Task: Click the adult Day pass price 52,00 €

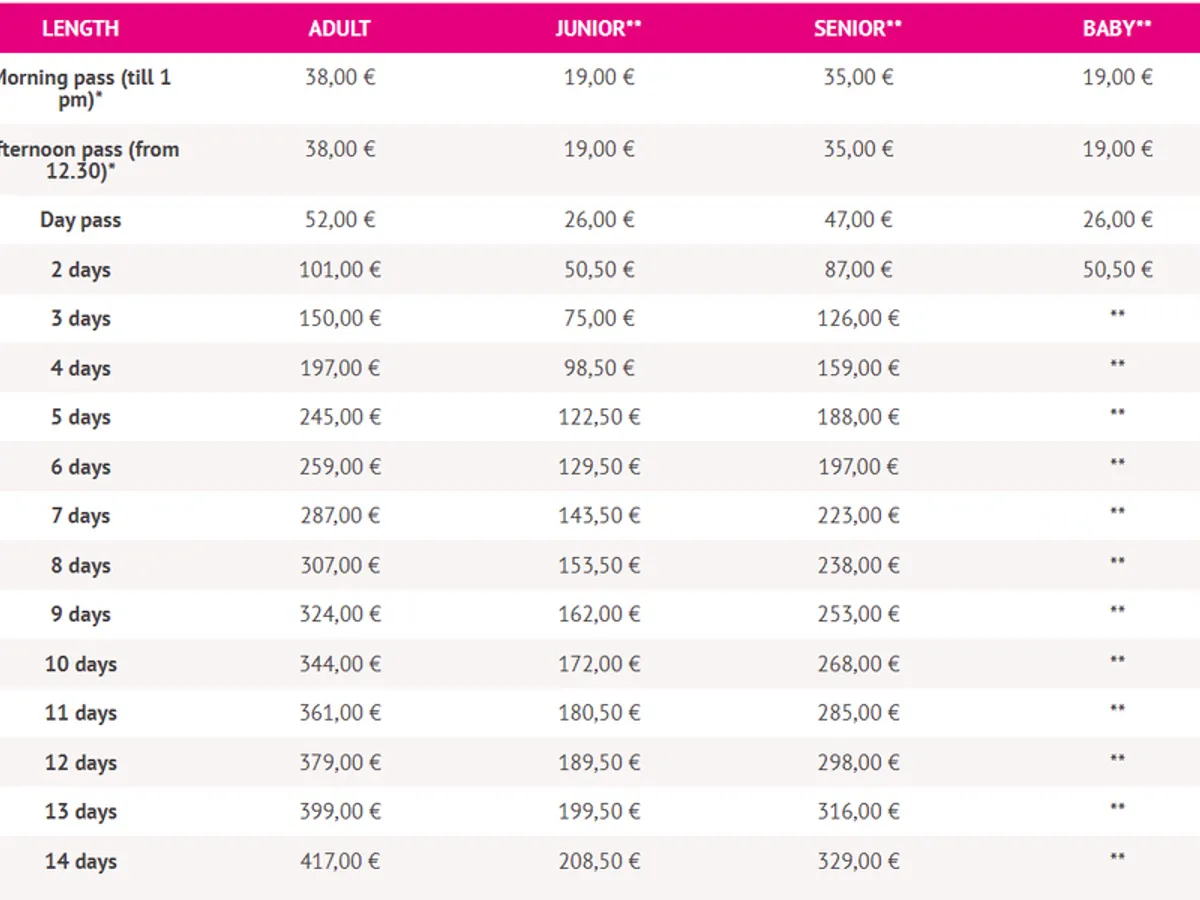Action: [339, 220]
